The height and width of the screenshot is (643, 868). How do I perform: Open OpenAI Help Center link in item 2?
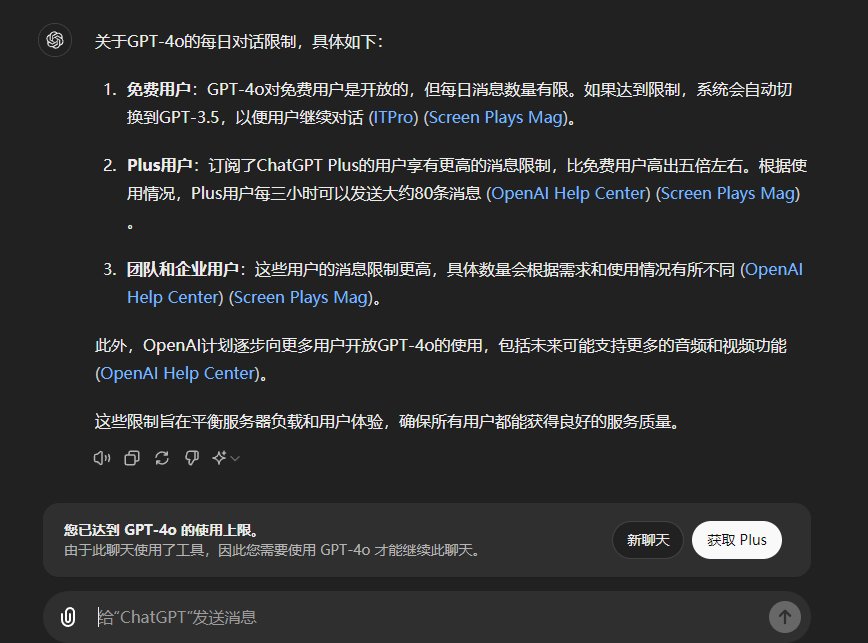(569, 193)
